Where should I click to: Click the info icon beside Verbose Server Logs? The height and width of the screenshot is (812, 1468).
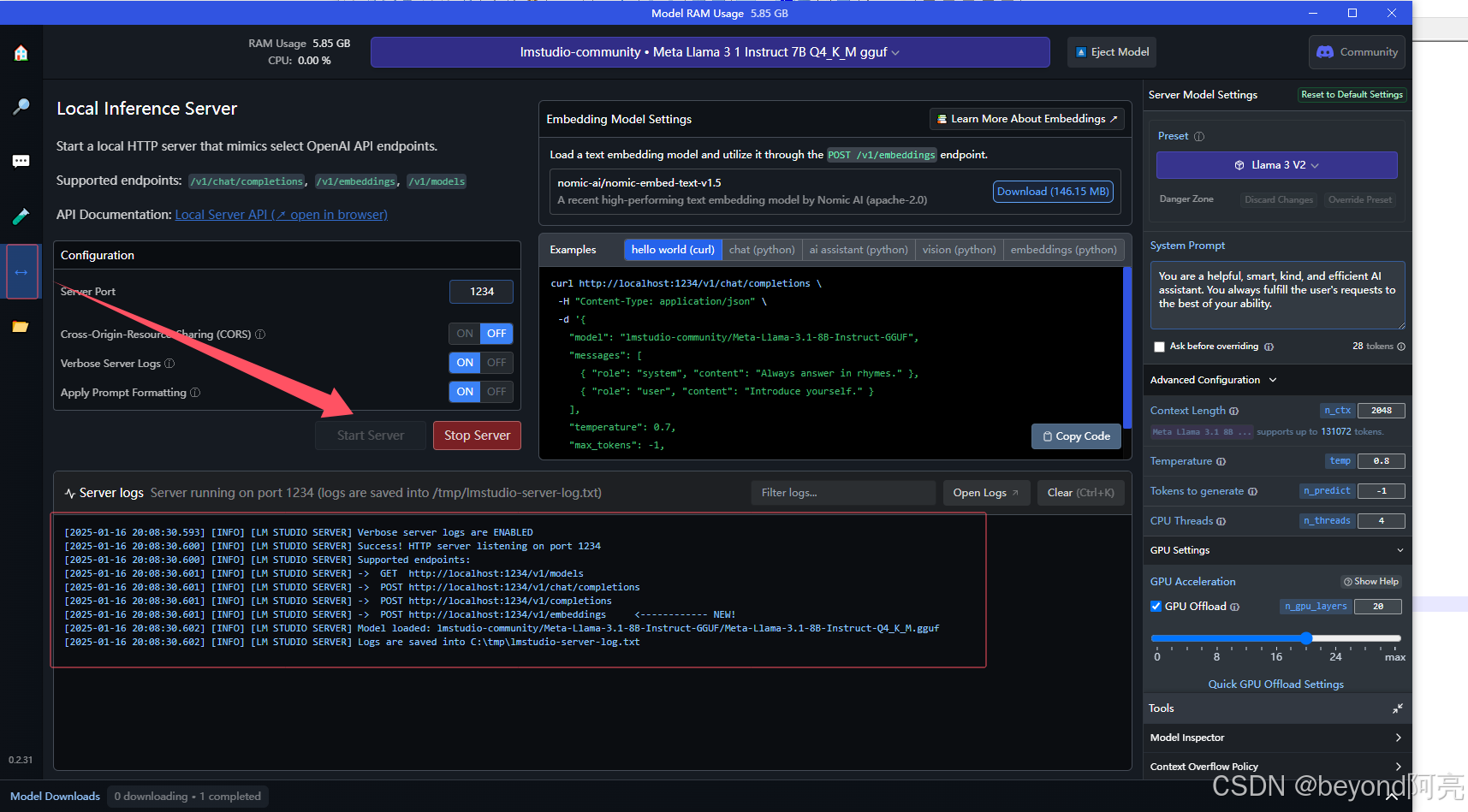click(x=169, y=364)
